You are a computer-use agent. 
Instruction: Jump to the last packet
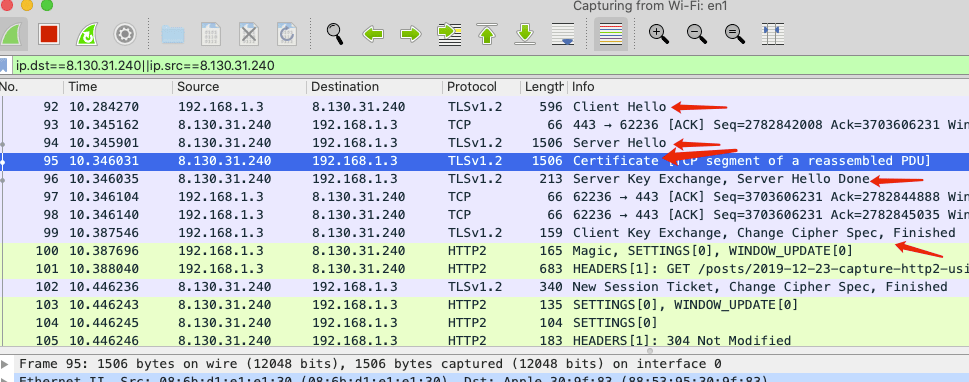(x=525, y=34)
